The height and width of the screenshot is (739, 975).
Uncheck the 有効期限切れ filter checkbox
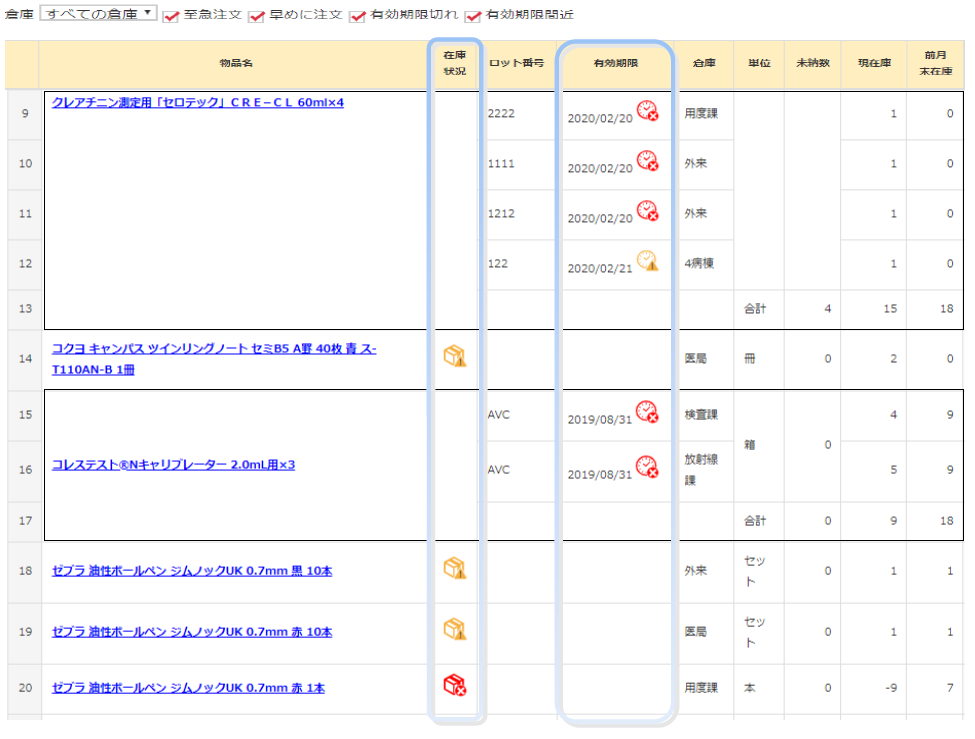point(357,17)
